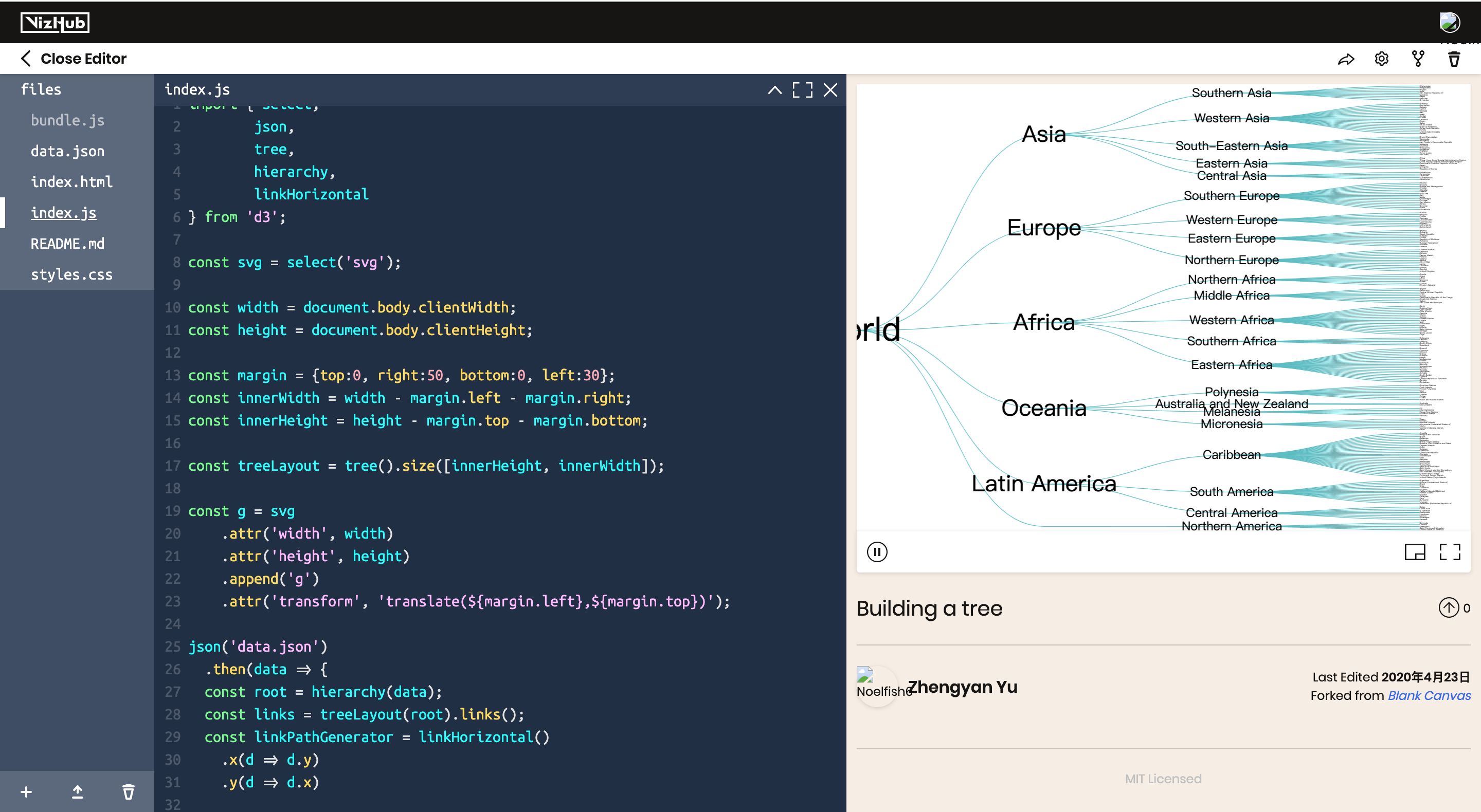Collapse the code editor with the up chevron
The height and width of the screenshot is (812, 1481).
(774, 89)
